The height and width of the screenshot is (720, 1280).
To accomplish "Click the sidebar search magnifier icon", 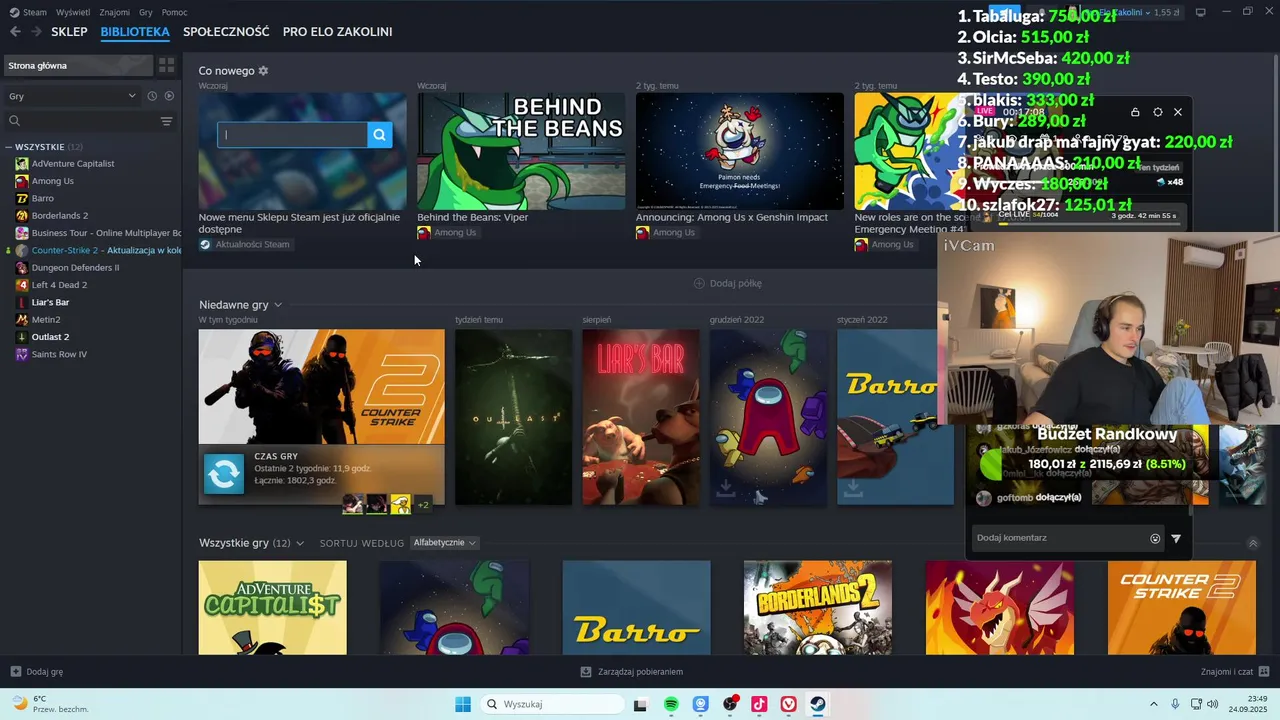I will coord(14,121).
